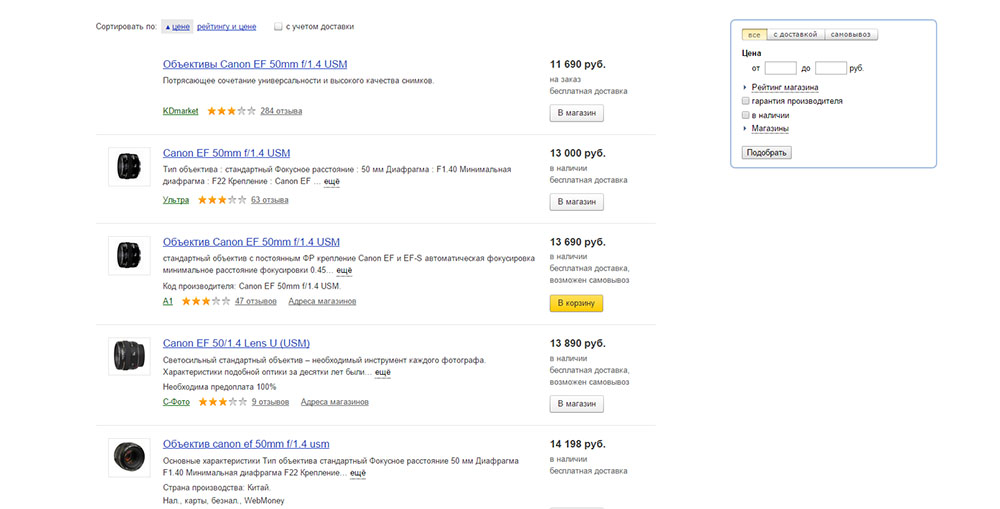1000x509 pixels.
Task: Open the С-Фото shop link
Action: click(x=176, y=402)
